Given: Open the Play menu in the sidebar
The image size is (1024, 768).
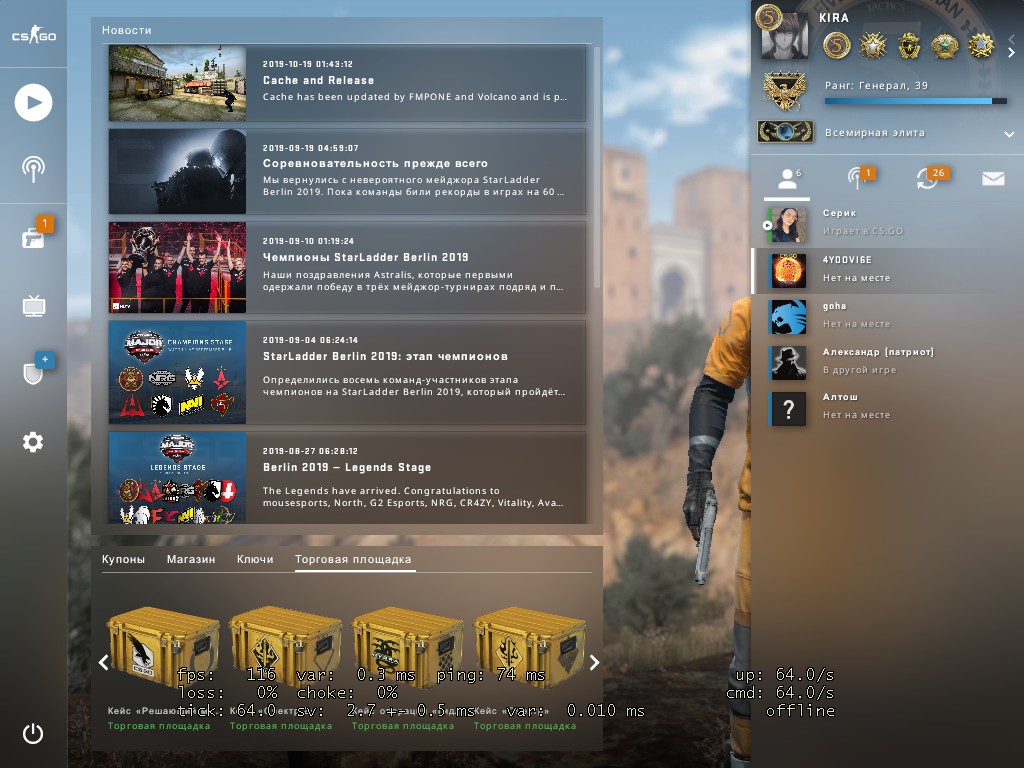Looking at the screenshot, I should (33, 103).
